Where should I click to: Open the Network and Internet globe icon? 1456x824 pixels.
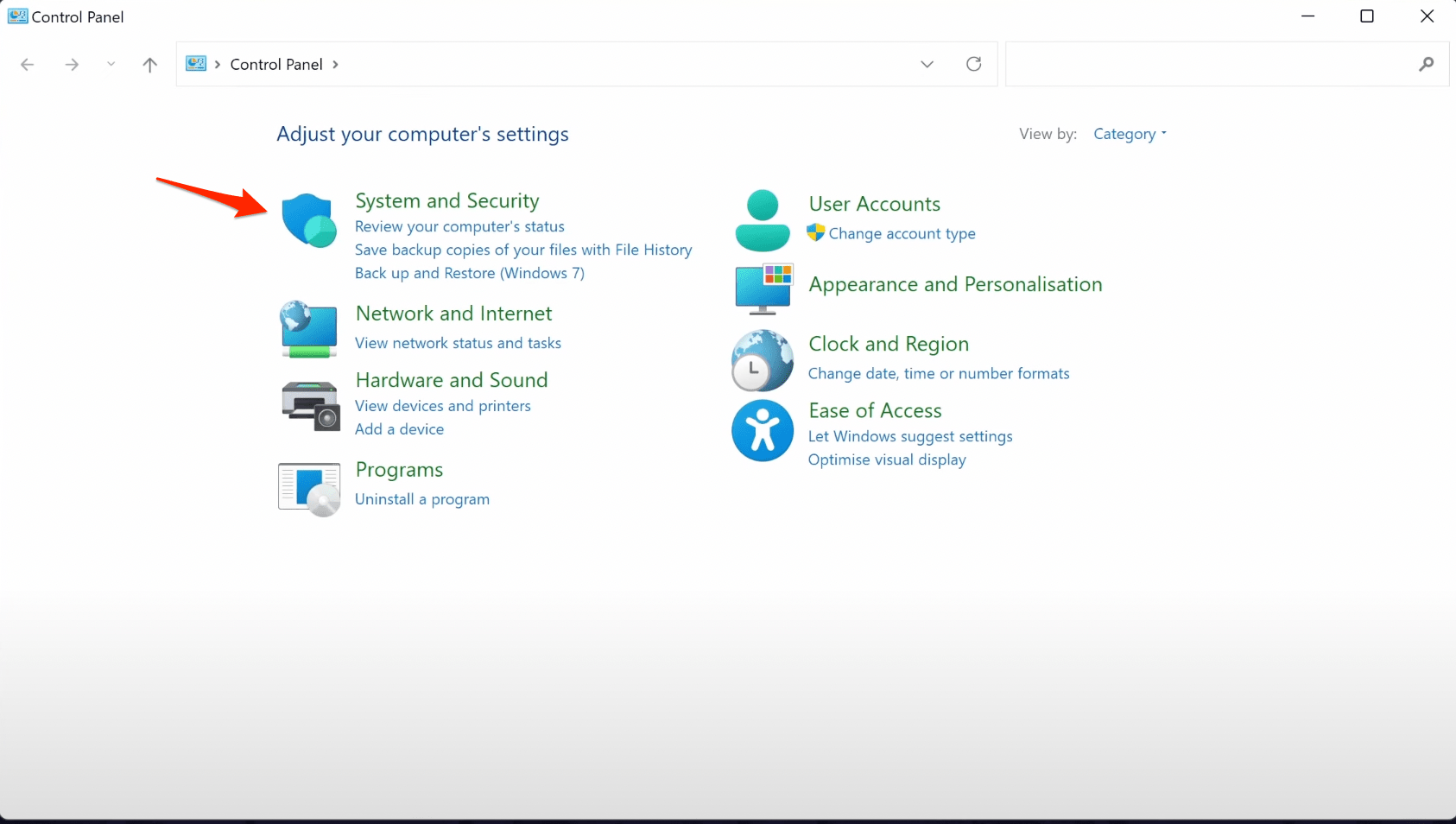[308, 329]
